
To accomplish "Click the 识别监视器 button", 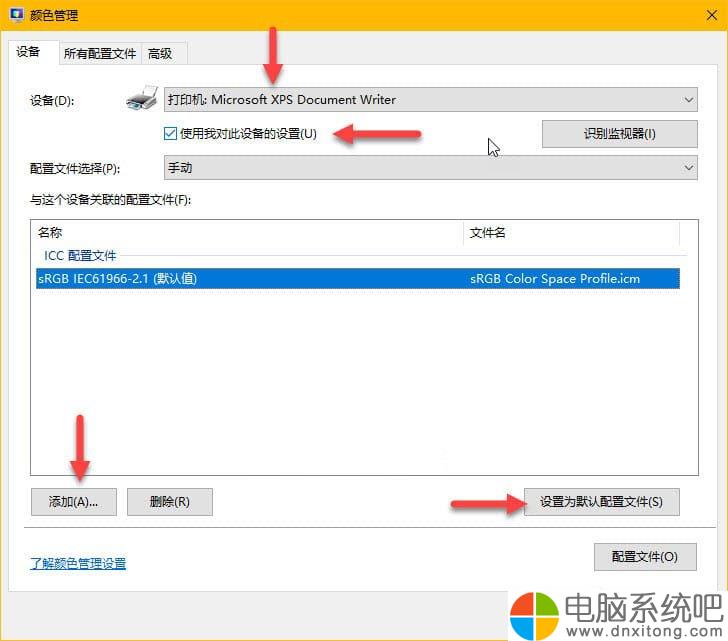I will tap(619, 134).
